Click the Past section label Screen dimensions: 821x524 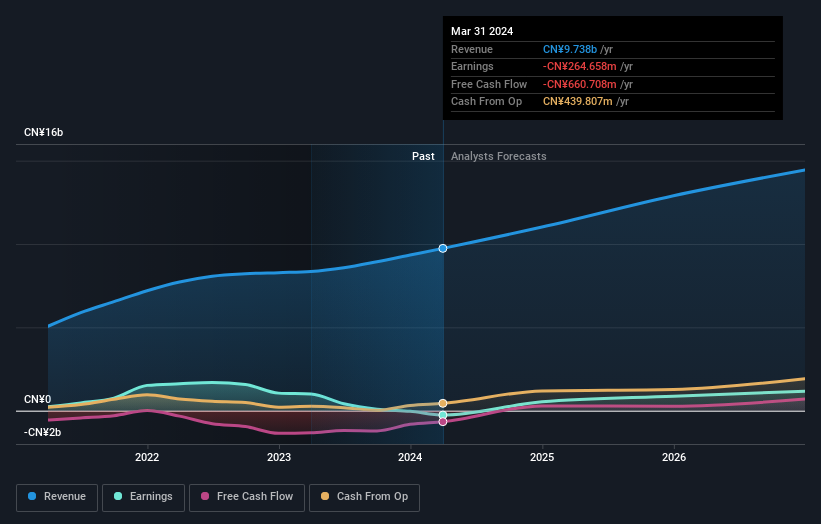[423, 156]
